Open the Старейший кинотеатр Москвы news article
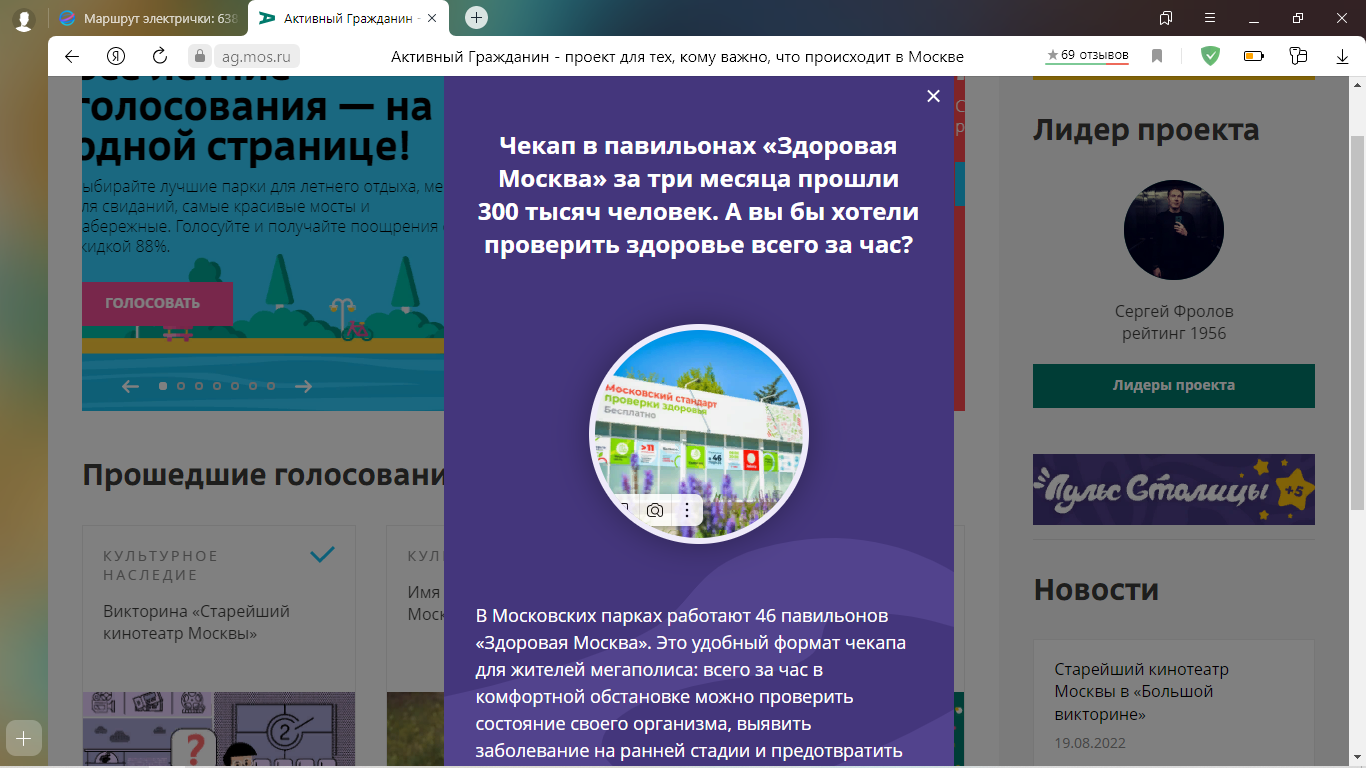This screenshot has height=768, width=1366. pos(1142,692)
